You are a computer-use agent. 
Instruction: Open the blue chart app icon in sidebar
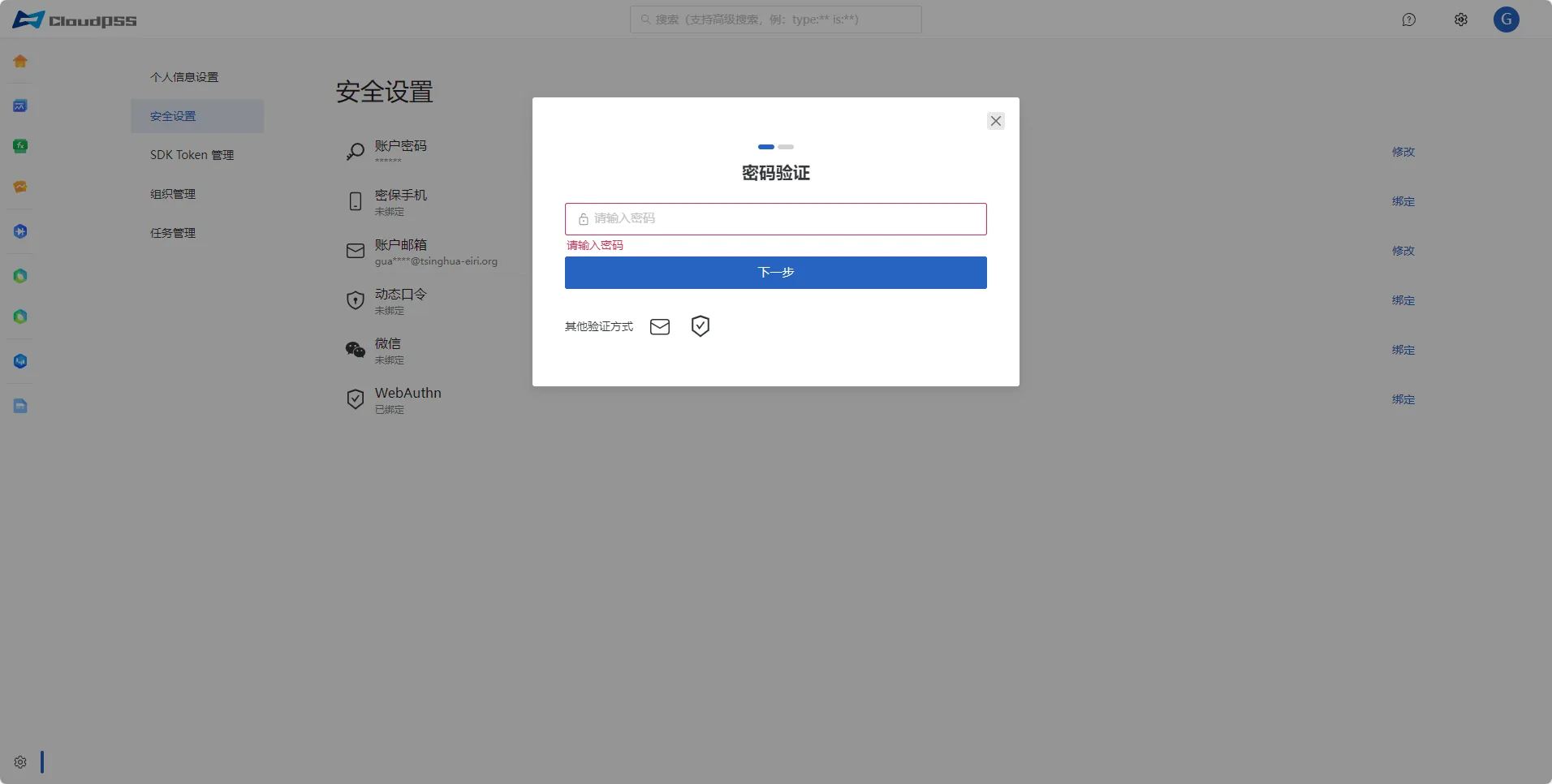[20, 106]
